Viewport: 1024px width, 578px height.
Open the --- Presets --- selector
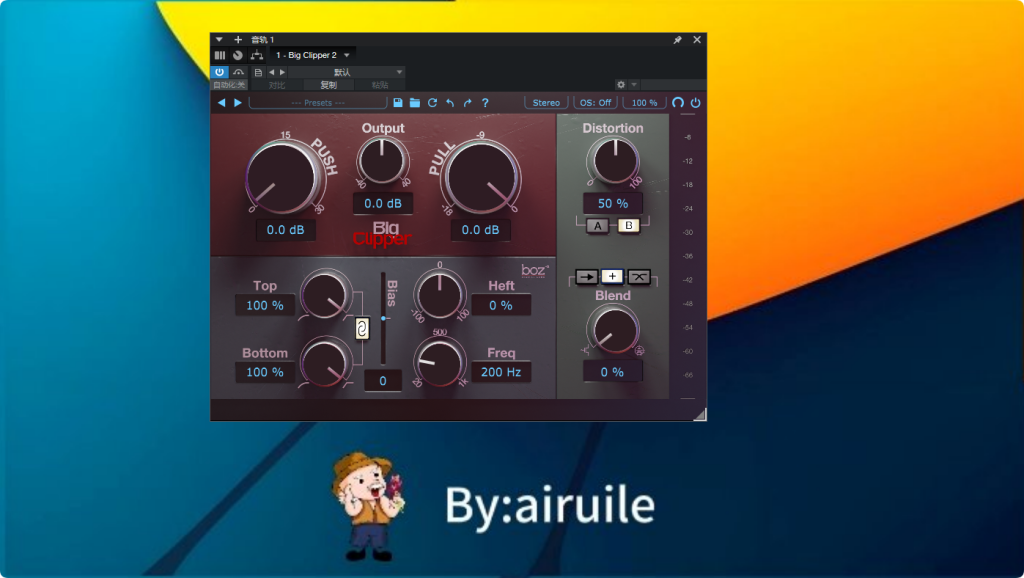pos(318,103)
